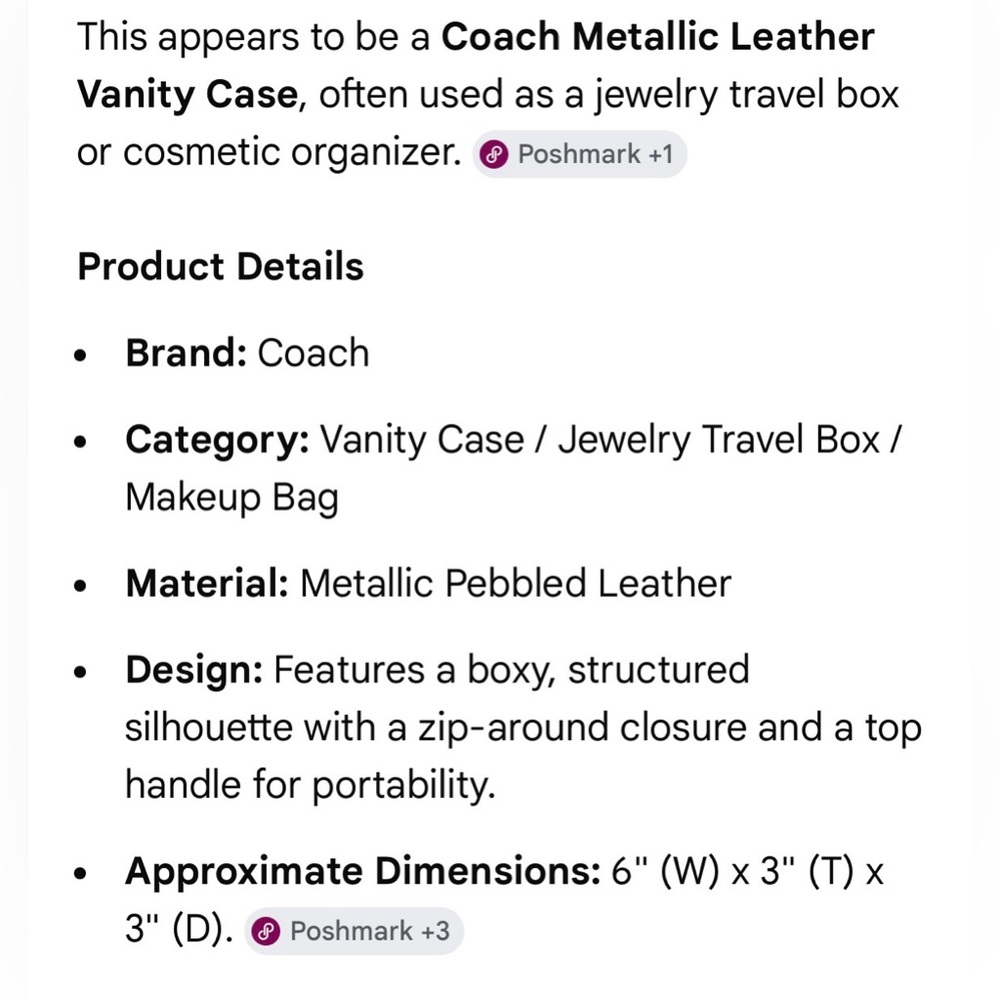Click the 'Design' bullet point marker
The height and width of the screenshot is (1000, 1000).
tap(81, 672)
